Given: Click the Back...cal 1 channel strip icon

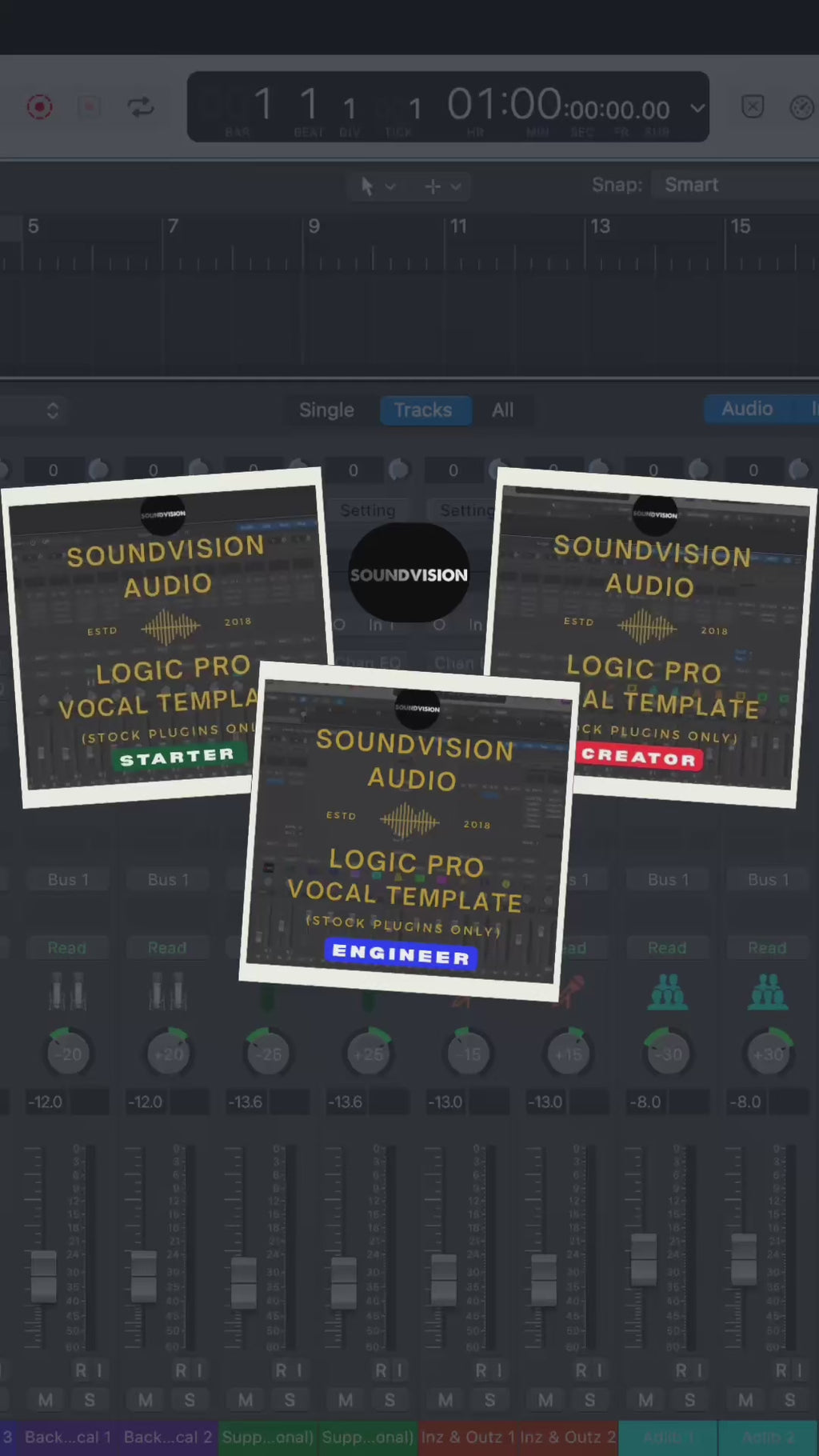Looking at the screenshot, I should coord(66,993).
